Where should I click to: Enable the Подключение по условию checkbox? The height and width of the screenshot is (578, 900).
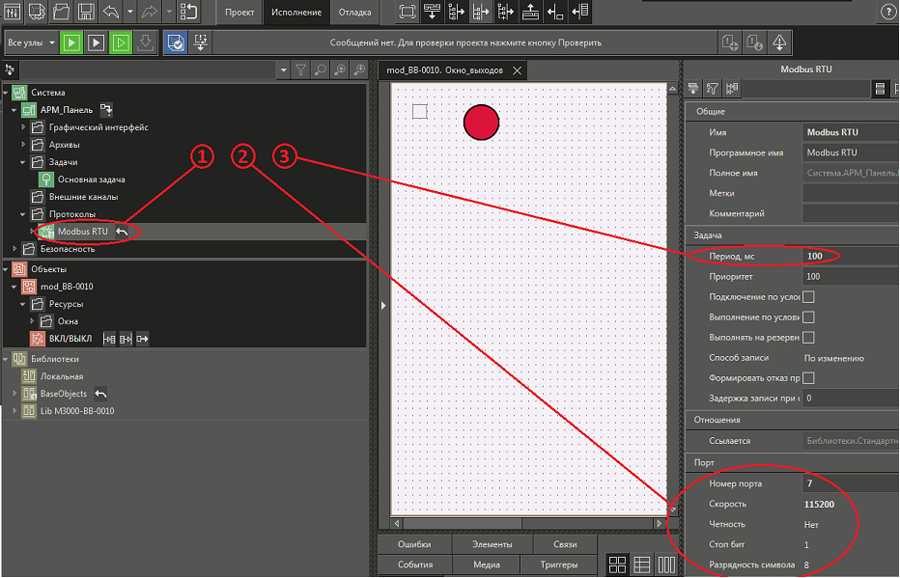808,297
